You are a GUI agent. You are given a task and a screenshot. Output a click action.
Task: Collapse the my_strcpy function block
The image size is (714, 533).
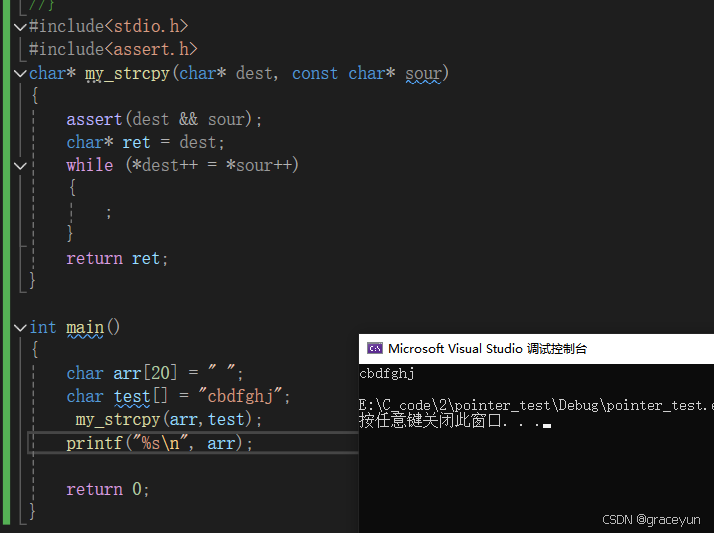20,73
